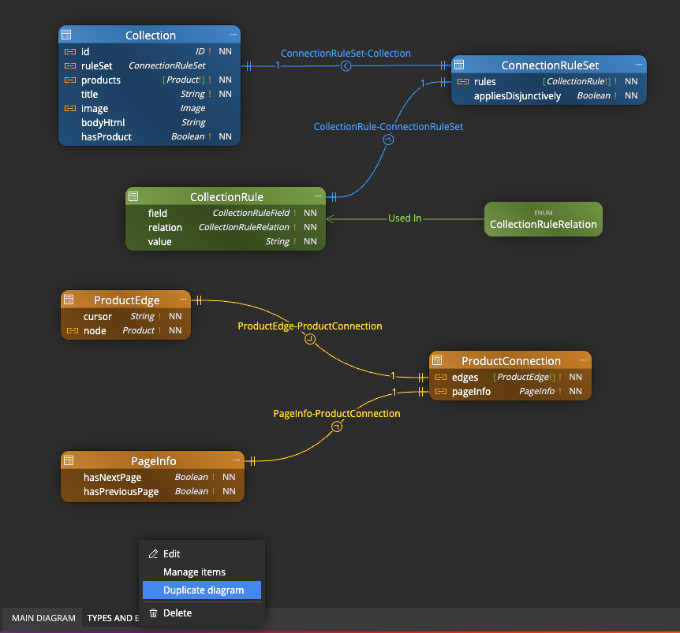The width and height of the screenshot is (680, 633).
Task: Click the ProductConnection table icon
Action: (437, 360)
